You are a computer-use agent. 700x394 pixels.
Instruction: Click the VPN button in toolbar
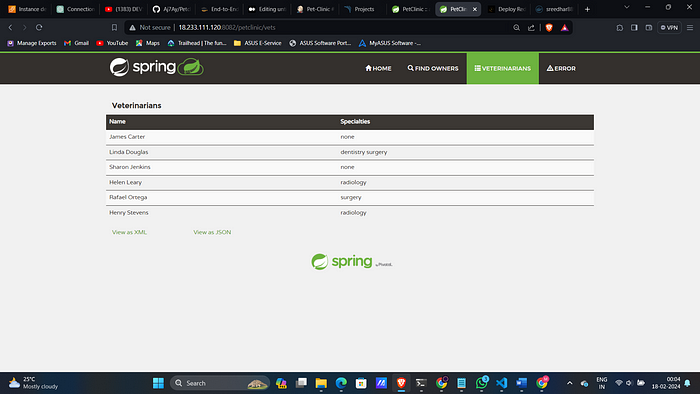tap(669, 28)
